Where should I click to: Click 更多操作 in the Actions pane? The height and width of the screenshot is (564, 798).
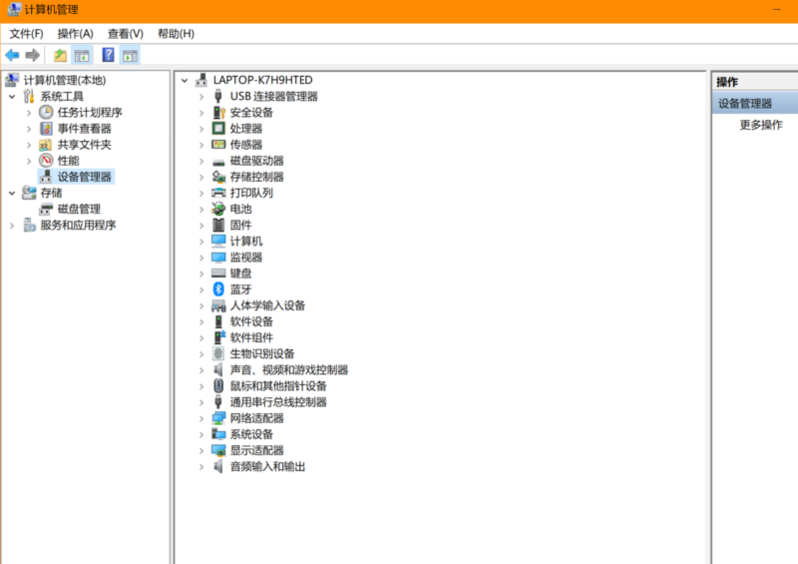coord(761,125)
